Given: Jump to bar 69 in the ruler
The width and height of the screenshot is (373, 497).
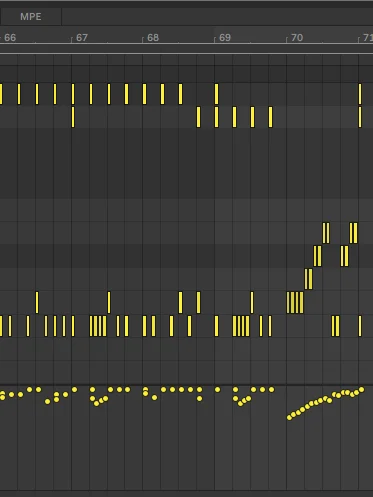Looking at the screenshot, I should point(225,38).
